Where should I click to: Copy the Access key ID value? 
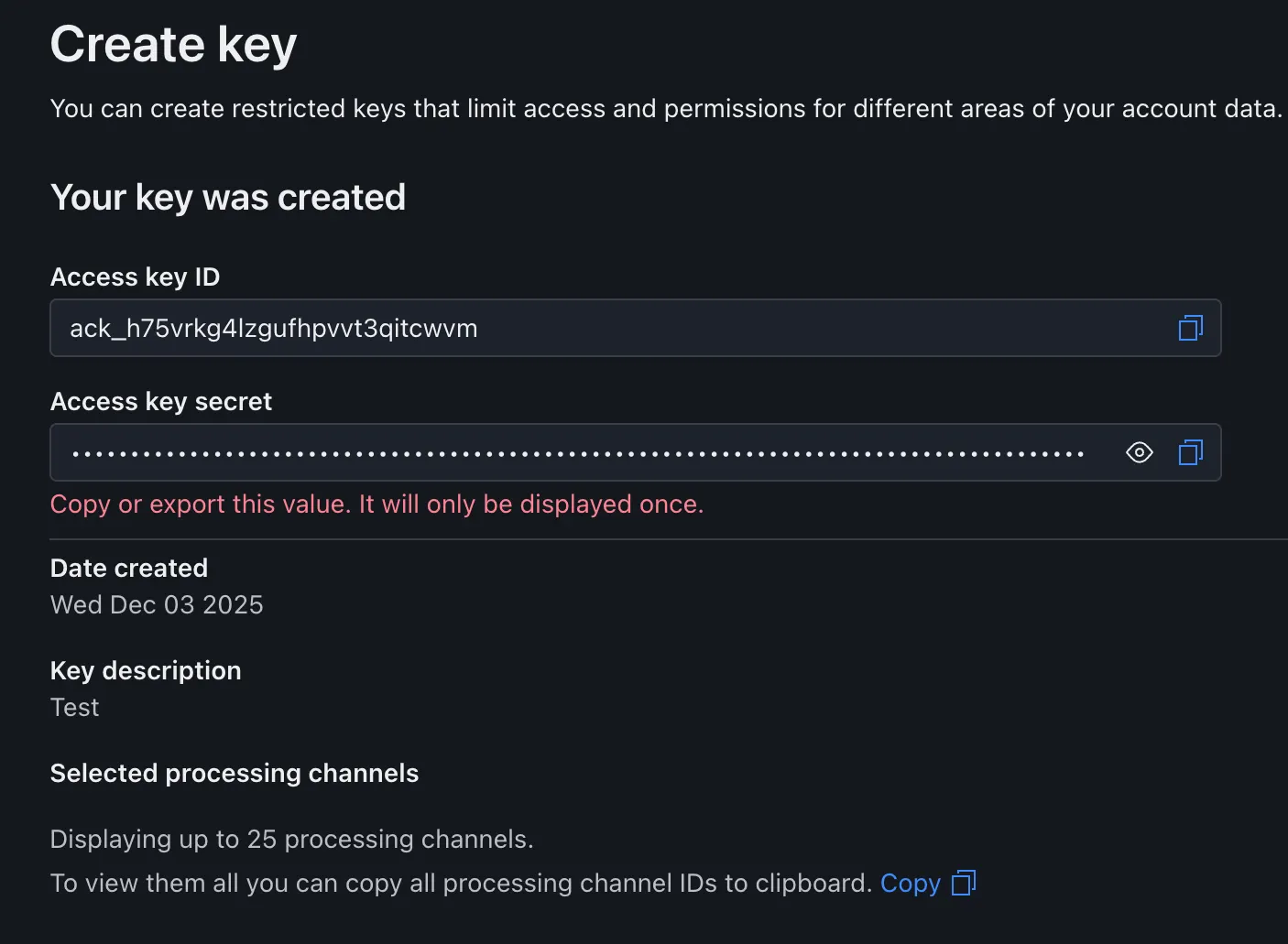(1190, 328)
